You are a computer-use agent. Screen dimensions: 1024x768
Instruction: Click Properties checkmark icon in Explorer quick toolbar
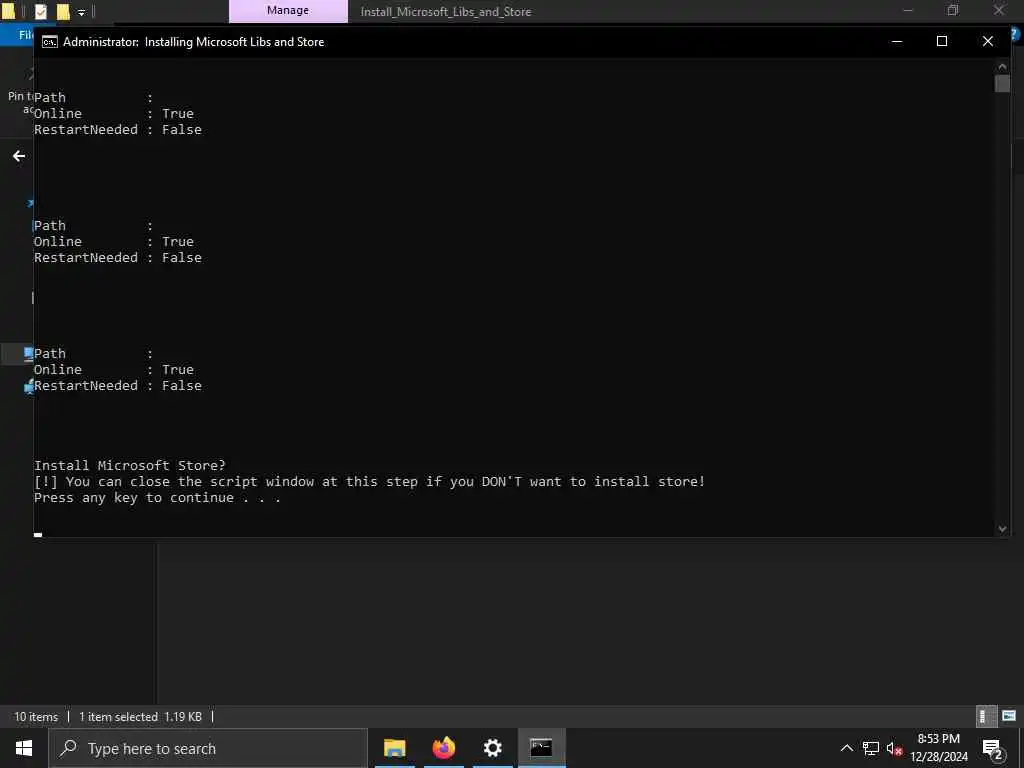pyautogui.click(x=40, y=11)
